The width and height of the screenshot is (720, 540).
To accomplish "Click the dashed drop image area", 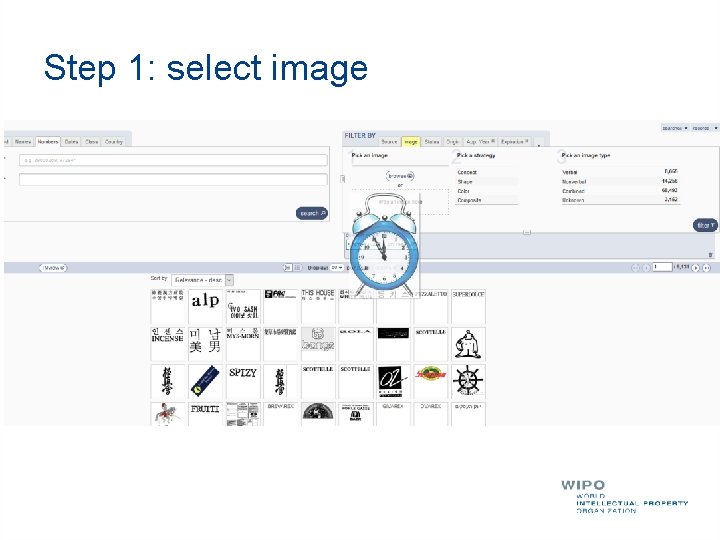I will pyautogui.click(x=400, y=202).
